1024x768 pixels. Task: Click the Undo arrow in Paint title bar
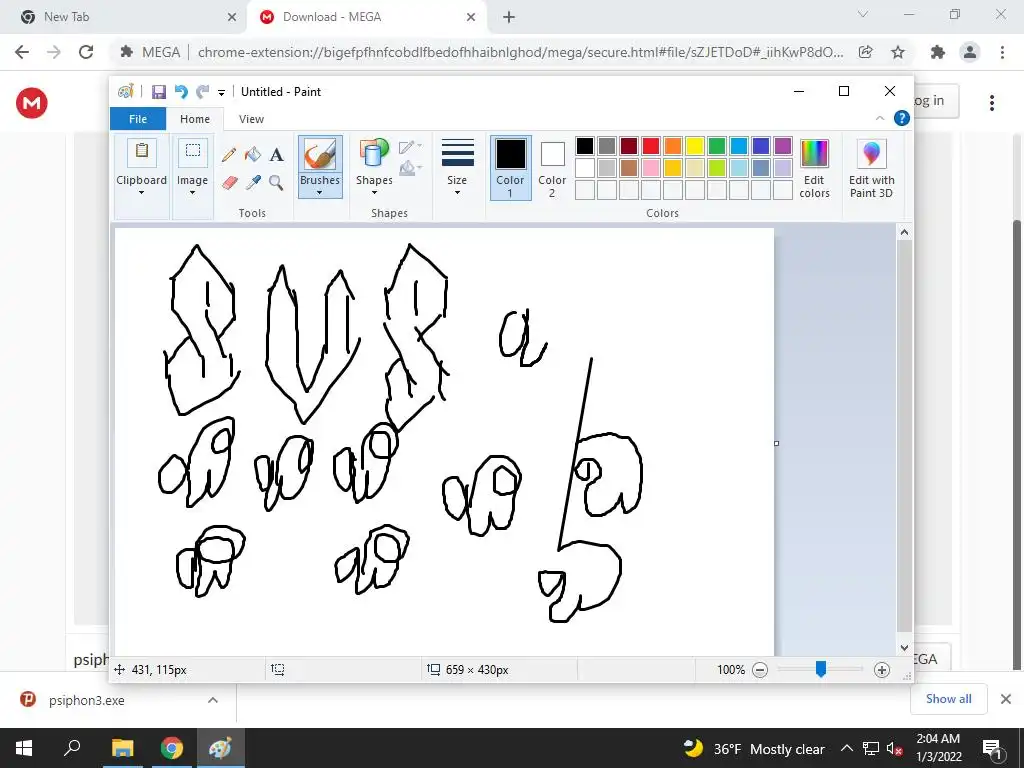pyautogui.click(x=181, y=92)
